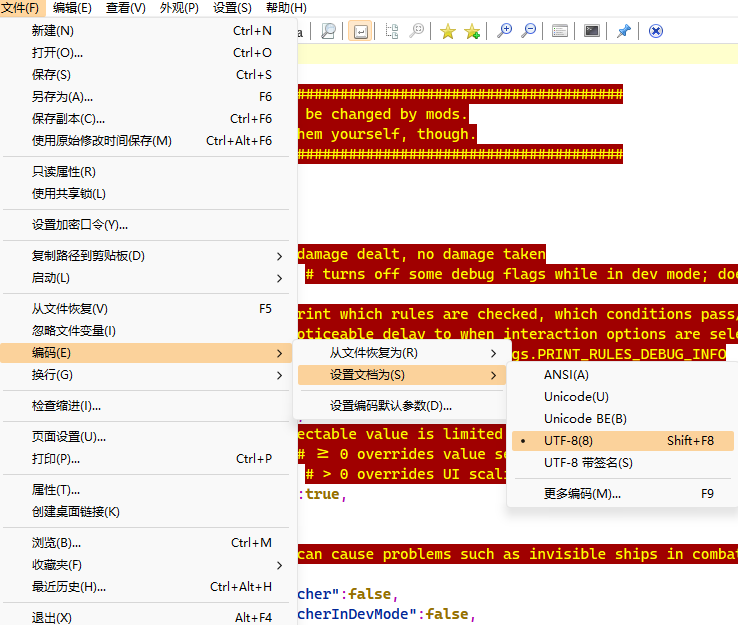738x625 pixels.
Task: Open 属性(T)... menu entry
Action: [146, 490]
